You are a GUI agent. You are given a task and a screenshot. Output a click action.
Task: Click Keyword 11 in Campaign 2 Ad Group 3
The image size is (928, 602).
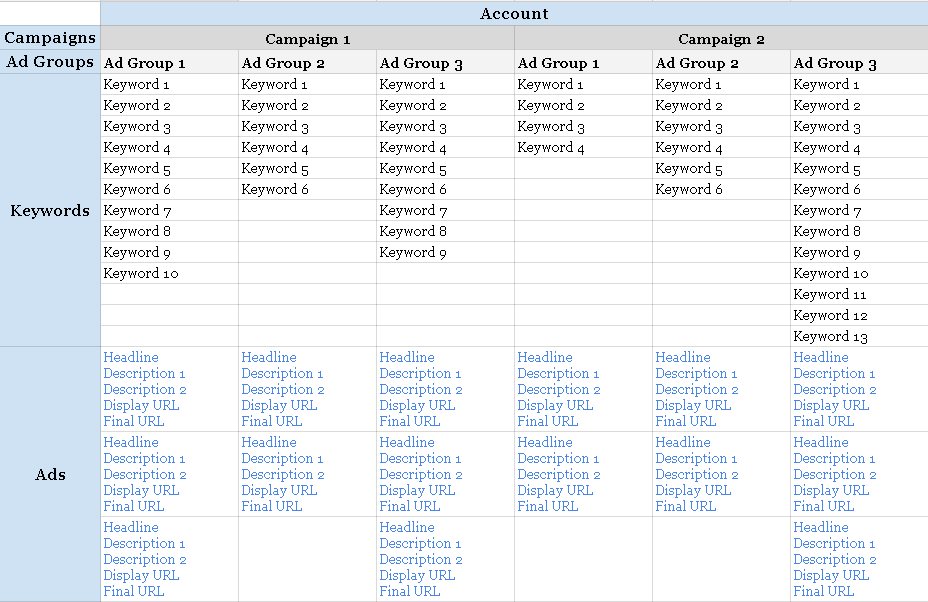(830, 294)
